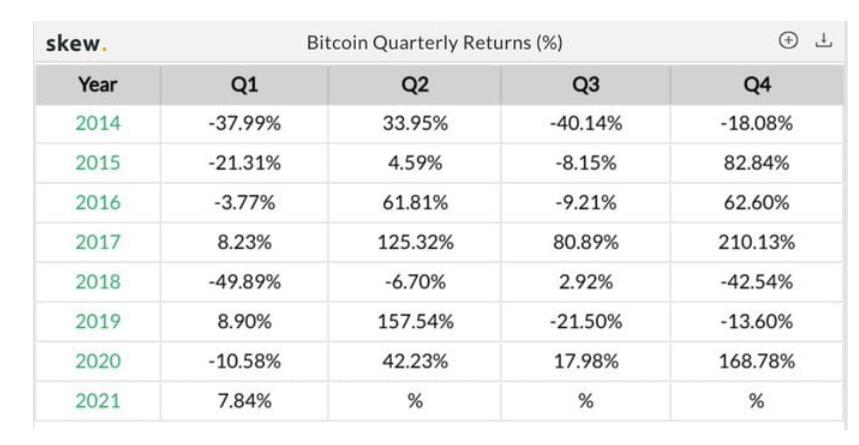
Task: Select the 2016 year link
Action: coord(97,203)
